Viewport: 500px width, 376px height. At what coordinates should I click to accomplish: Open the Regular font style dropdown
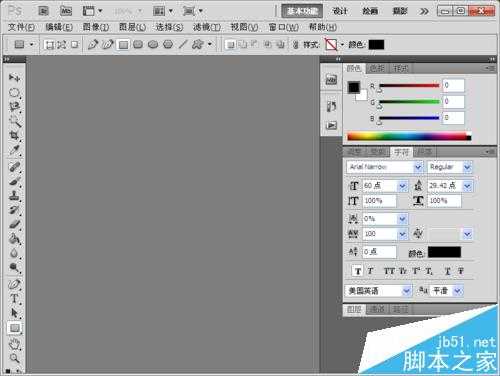click(467, 167)
